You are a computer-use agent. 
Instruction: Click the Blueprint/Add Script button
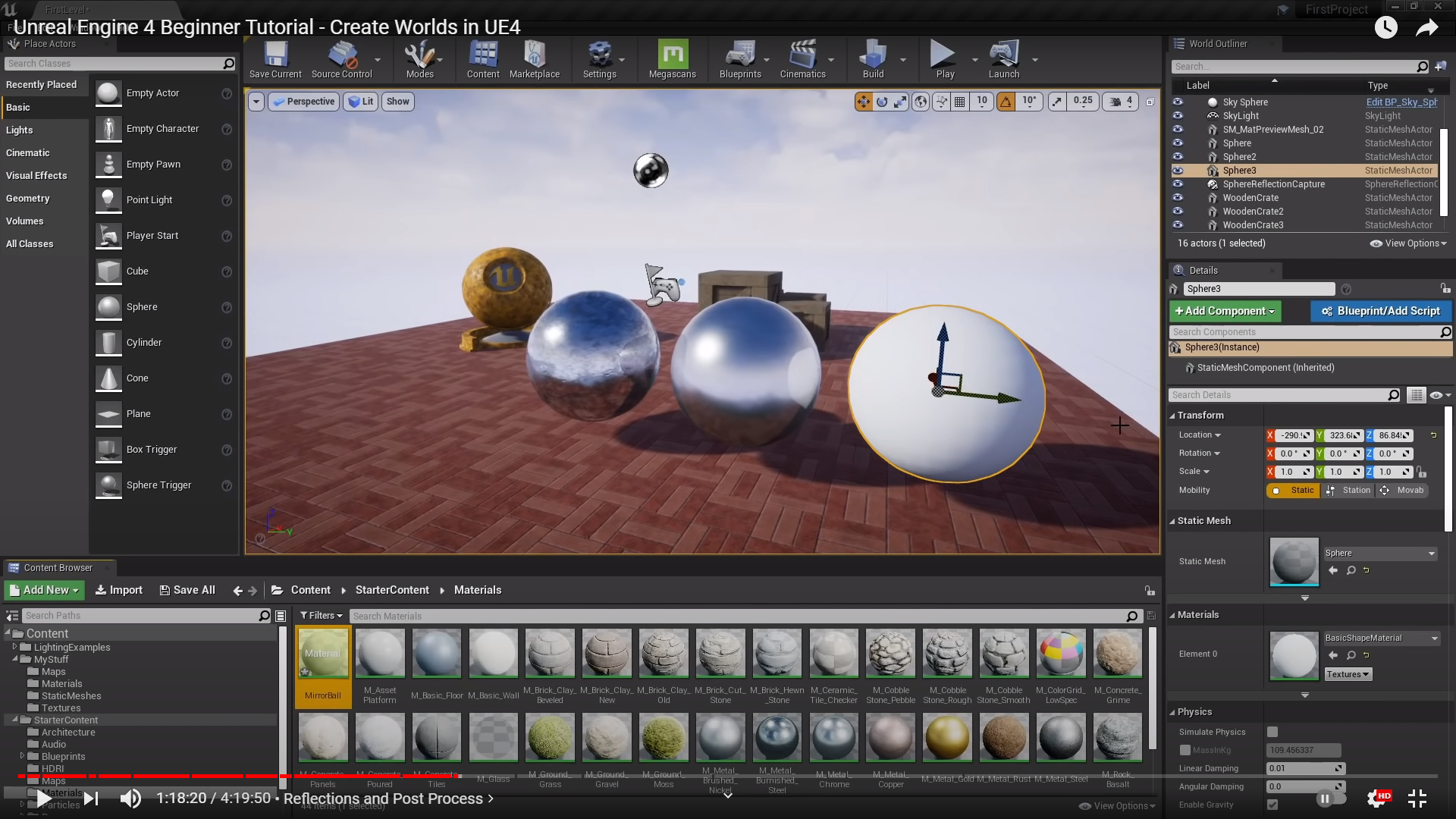(1380, 311)
